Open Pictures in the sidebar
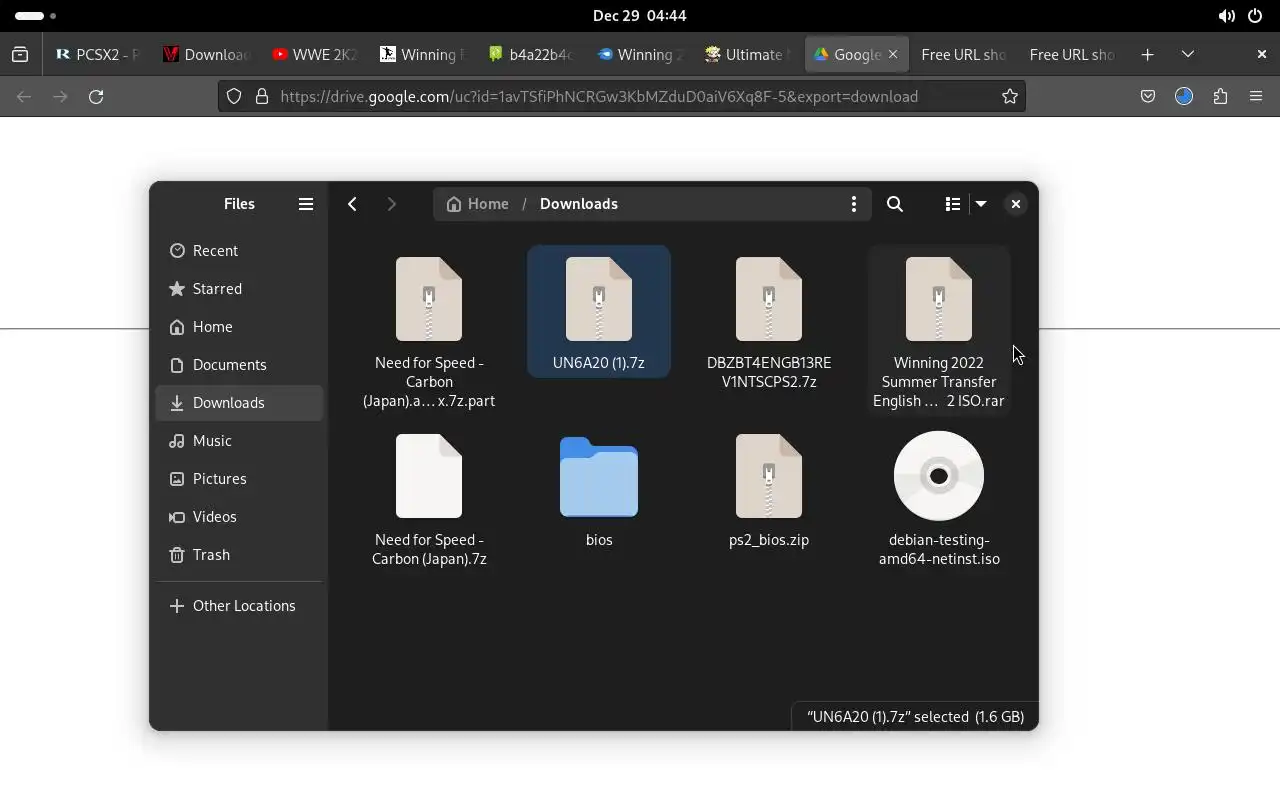This screenshot has height=800, width=1280. (239, 479)
